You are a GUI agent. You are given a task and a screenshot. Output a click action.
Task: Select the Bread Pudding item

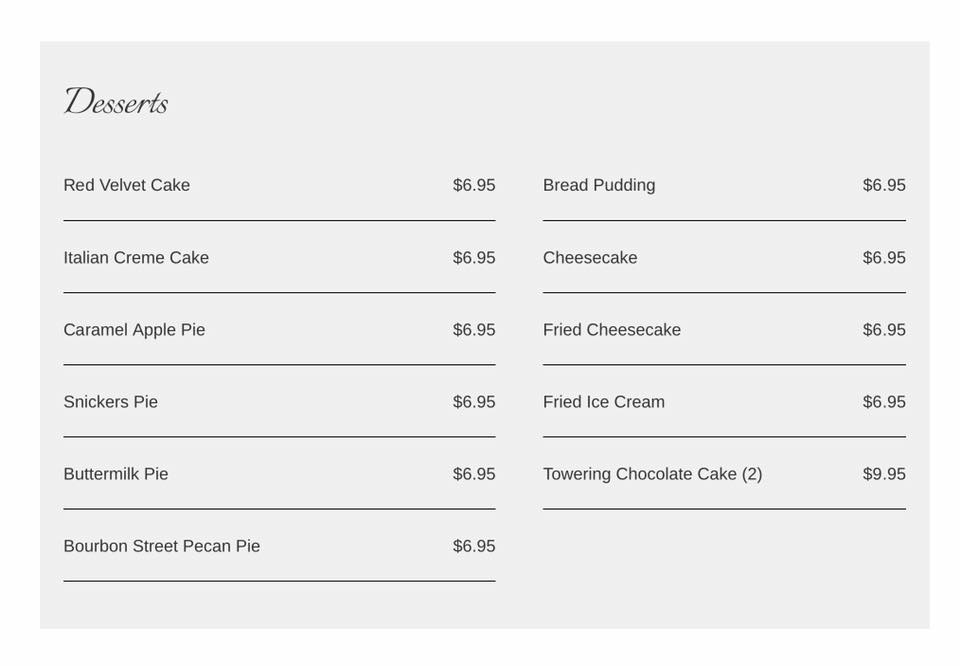coord(599,185)
